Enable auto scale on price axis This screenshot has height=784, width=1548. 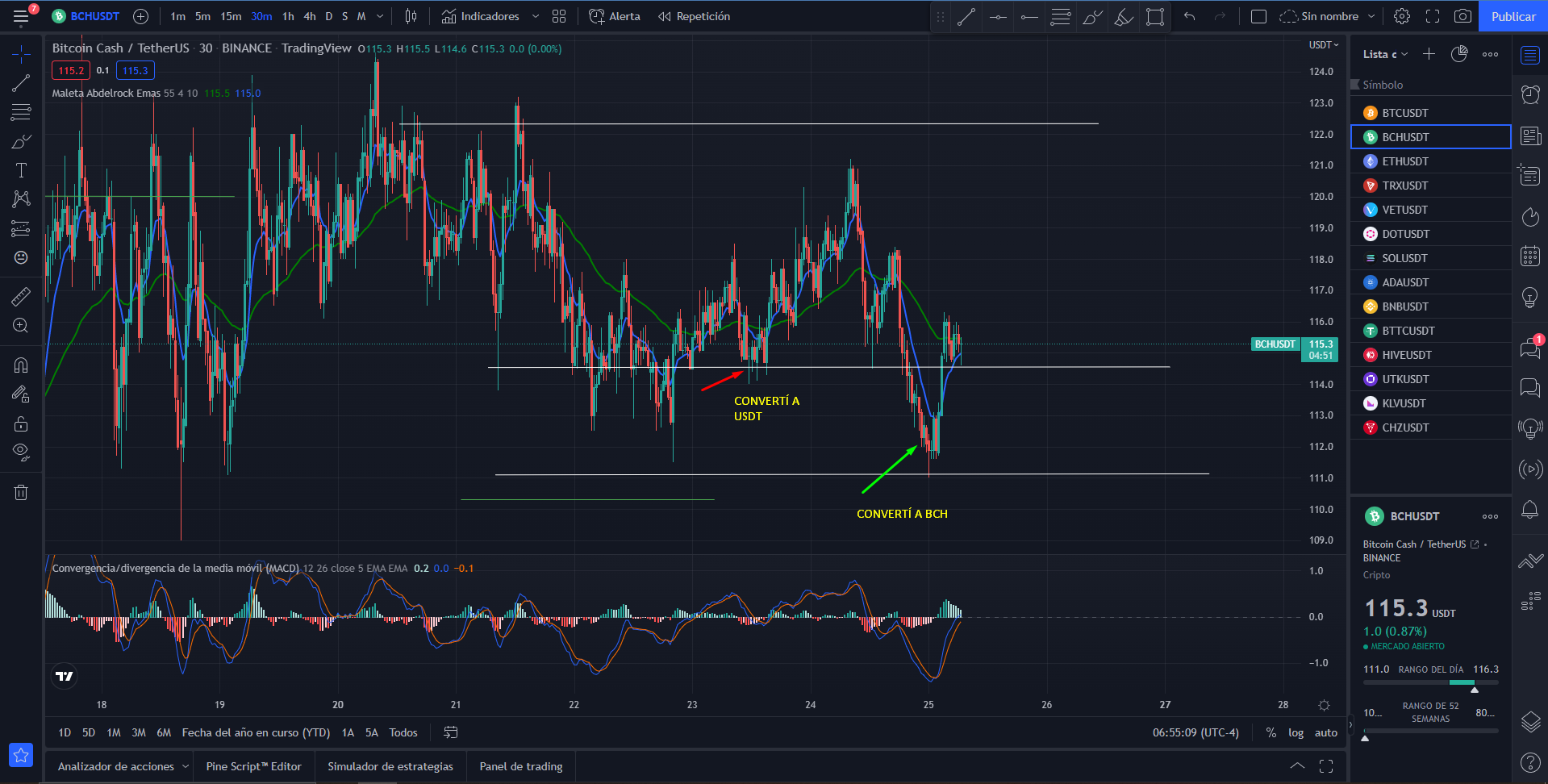pyautogui.click(x=1325, y=732)
